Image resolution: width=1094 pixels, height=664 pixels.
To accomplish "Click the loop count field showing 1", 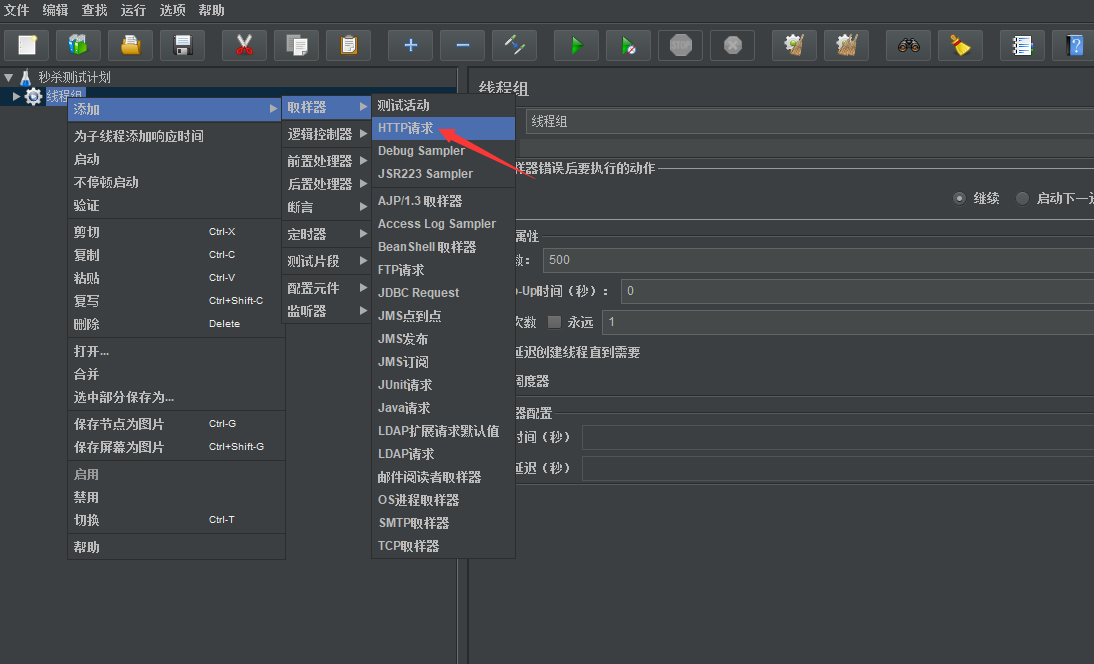I will coord(848,322).
